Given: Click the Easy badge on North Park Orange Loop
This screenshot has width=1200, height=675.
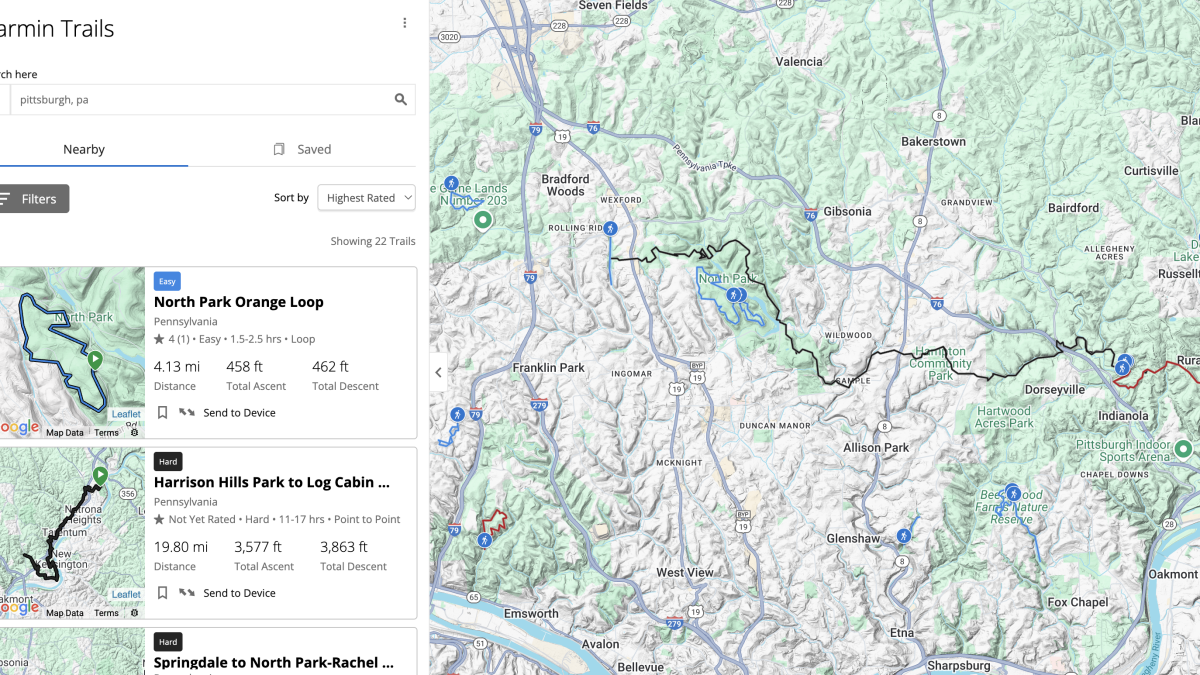Looking at the screenshot, I should click(167, 281).
